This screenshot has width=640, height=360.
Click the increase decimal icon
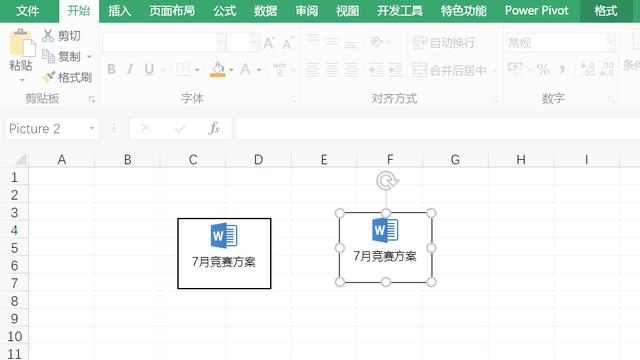[x=588, y=69]
